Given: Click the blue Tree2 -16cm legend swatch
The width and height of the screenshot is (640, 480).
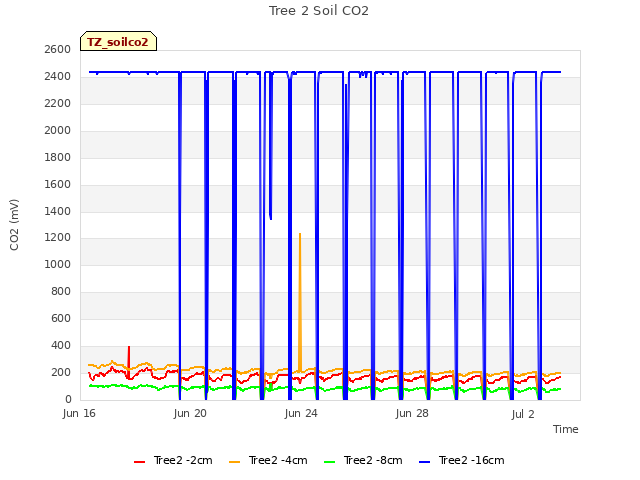Looking at the screenshot, I should 424,462.
